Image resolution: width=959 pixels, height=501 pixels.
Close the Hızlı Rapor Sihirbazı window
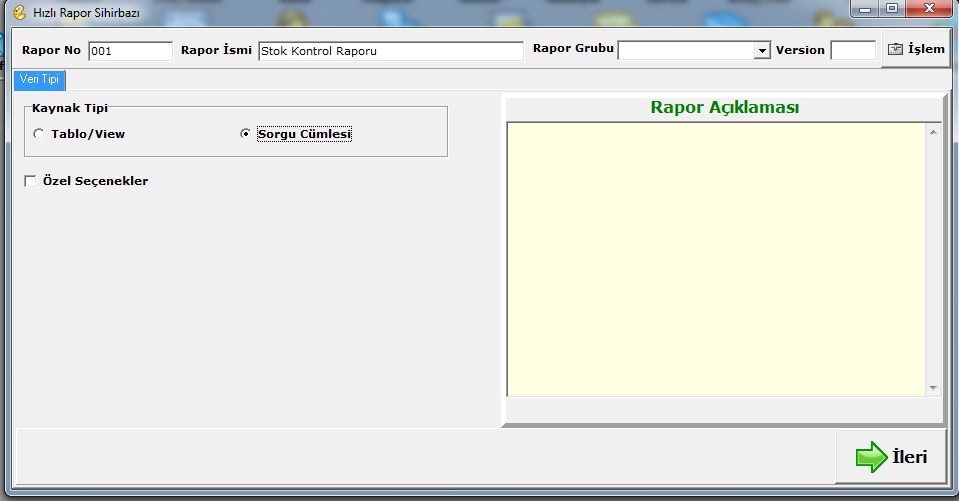(x=927, y=9)
